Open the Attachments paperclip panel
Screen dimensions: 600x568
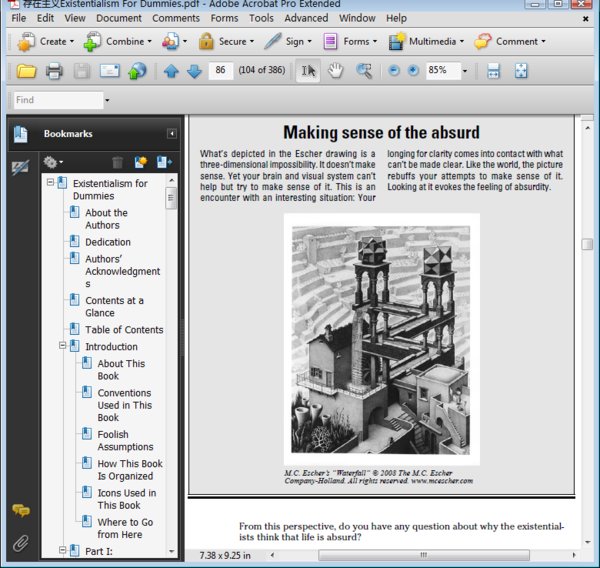pos(21,543)
